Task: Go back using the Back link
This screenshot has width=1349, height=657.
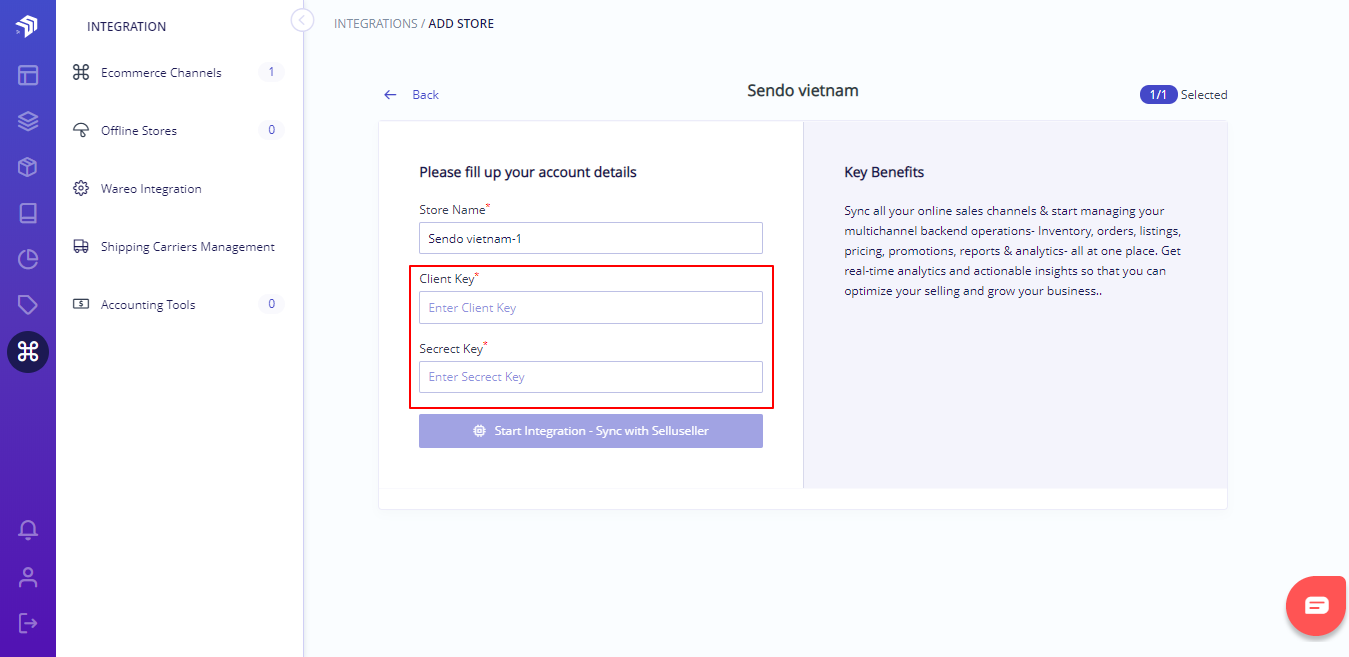Action: pos(412,95)
